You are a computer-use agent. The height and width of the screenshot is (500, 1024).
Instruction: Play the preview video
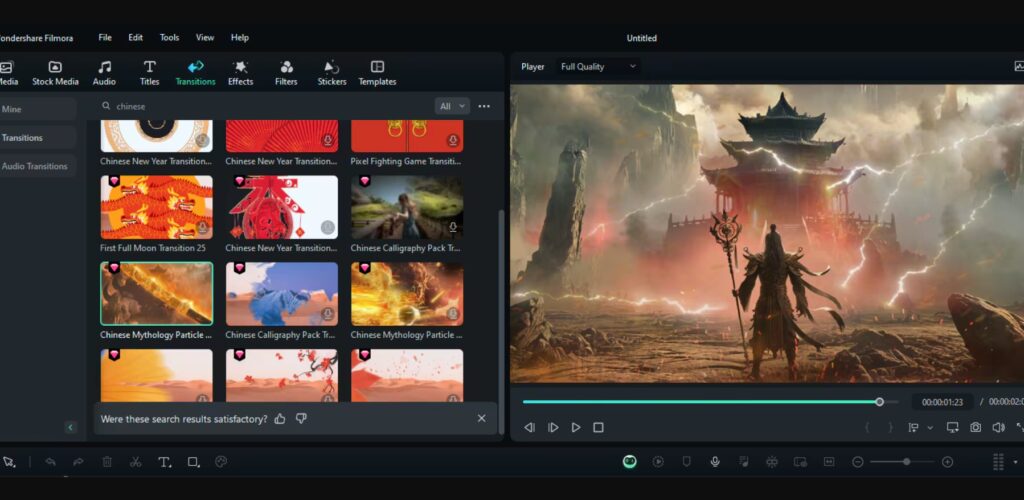point(576,428)
